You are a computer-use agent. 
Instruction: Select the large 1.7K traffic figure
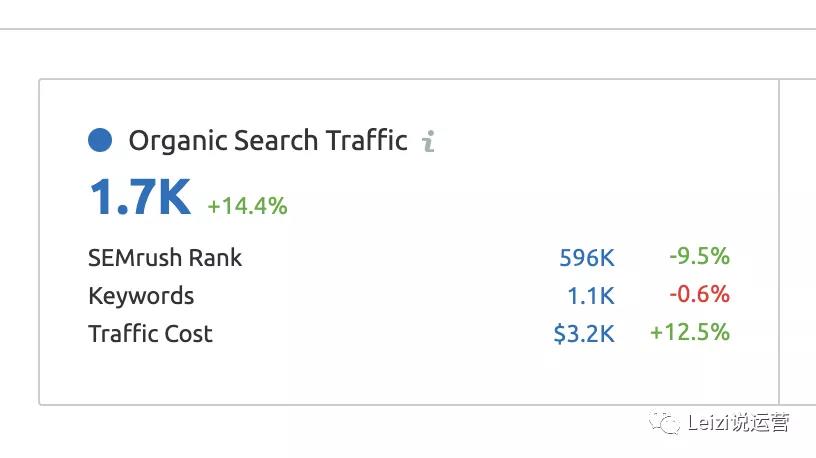click(140, 197)
